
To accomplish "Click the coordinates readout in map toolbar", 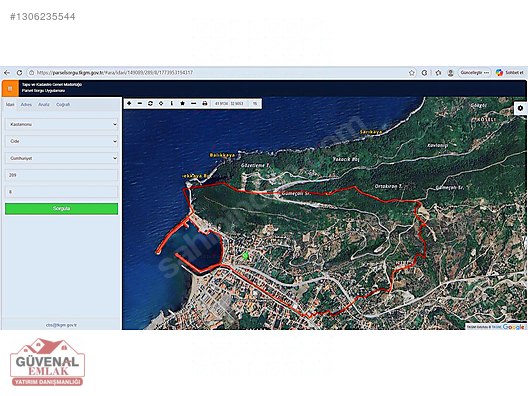I will pos(229,104).
